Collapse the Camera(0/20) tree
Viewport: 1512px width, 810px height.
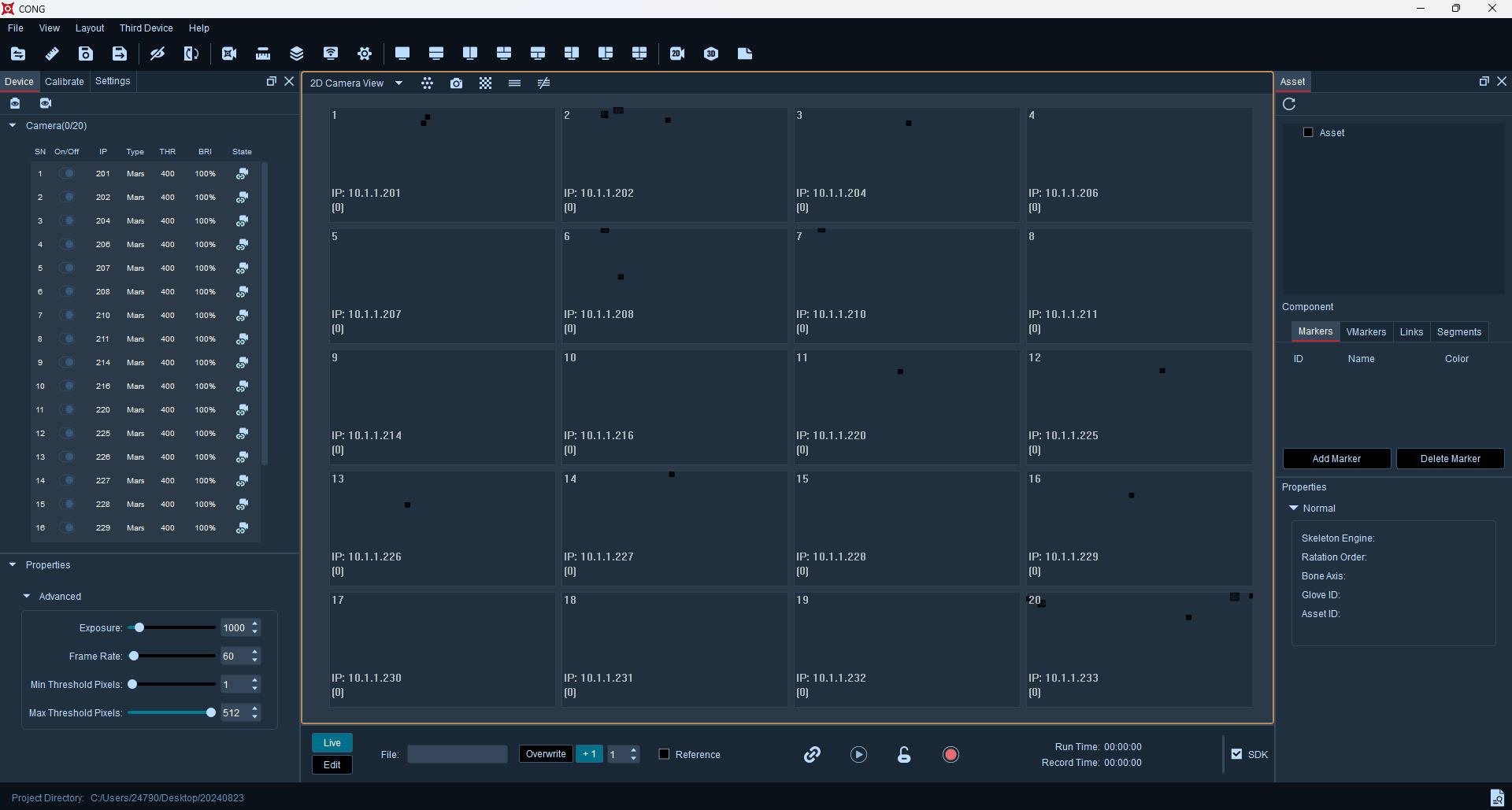tap(13, 126)
